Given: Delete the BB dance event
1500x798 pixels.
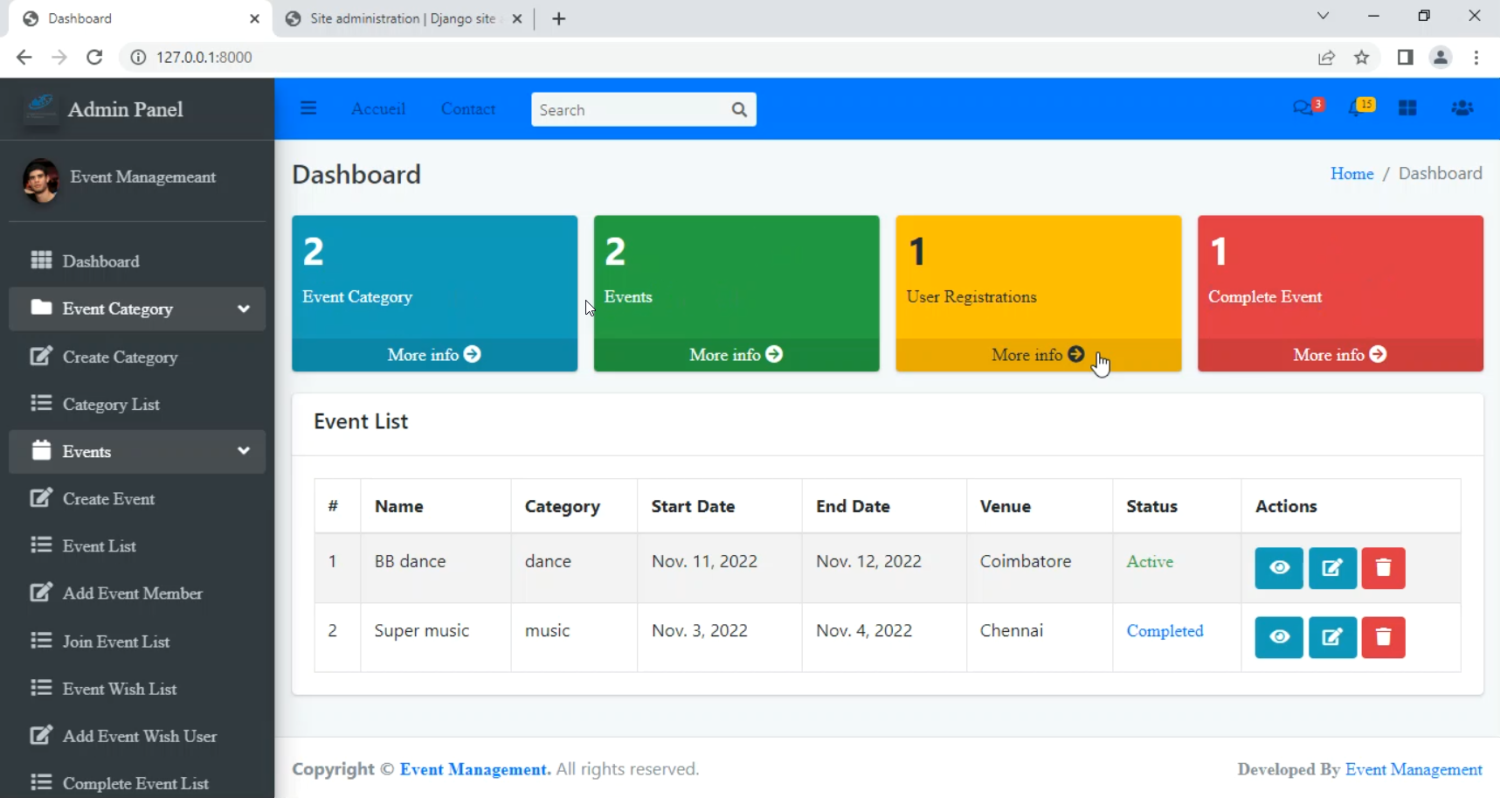Looking at the screenshot, I should [1383, 568].
